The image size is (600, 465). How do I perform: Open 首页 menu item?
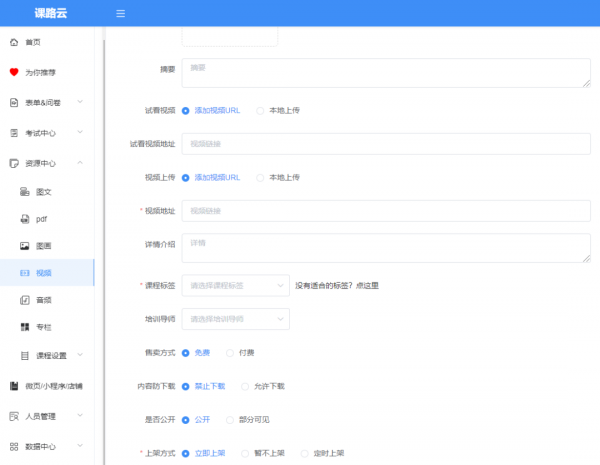pyautogui.click(x=47, y=42)
